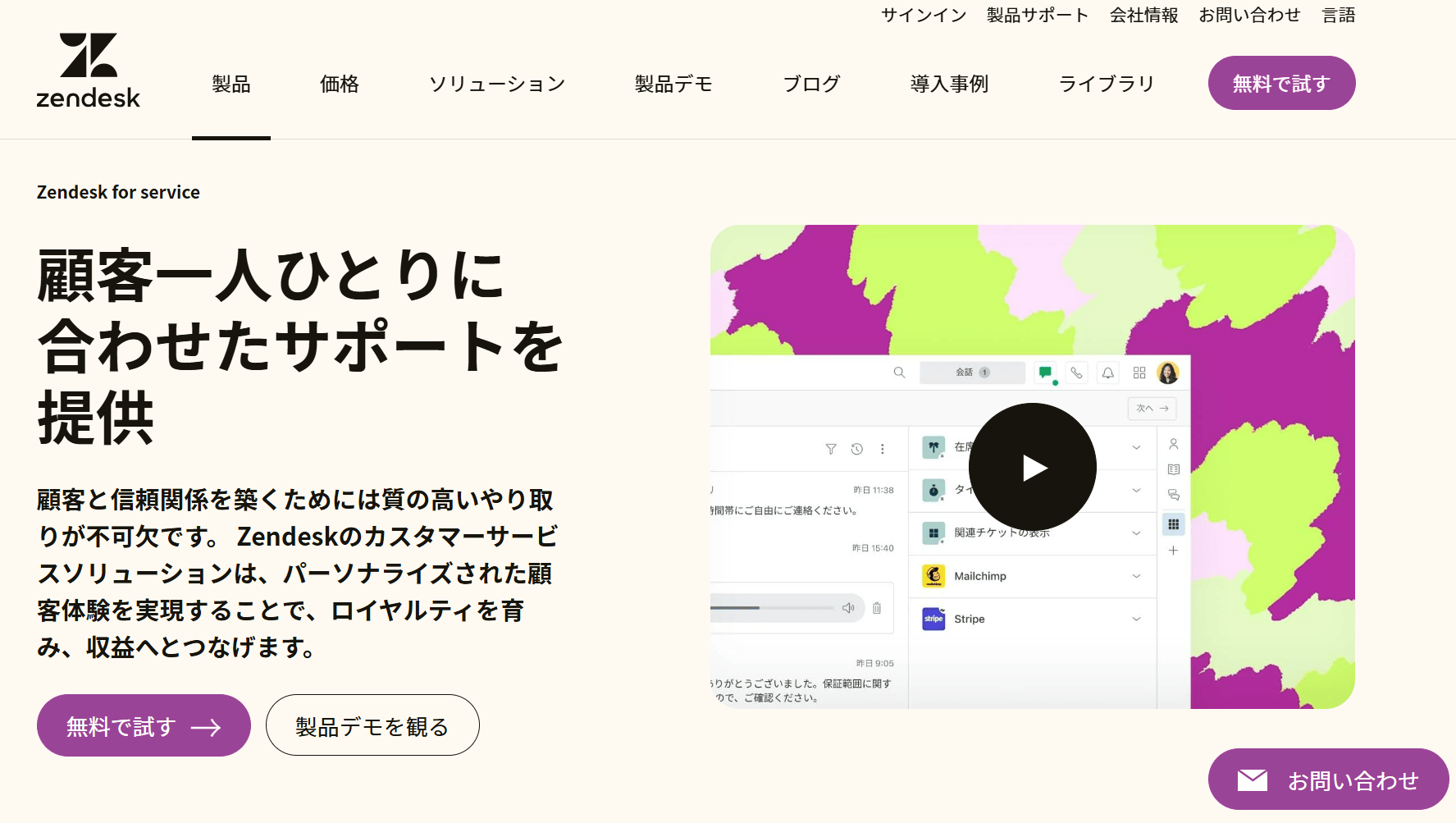Image resolution: width=1456 pixels, height=823 pixels.
Task: Expand the Stripe row chevron
Action: [1136, 619]
